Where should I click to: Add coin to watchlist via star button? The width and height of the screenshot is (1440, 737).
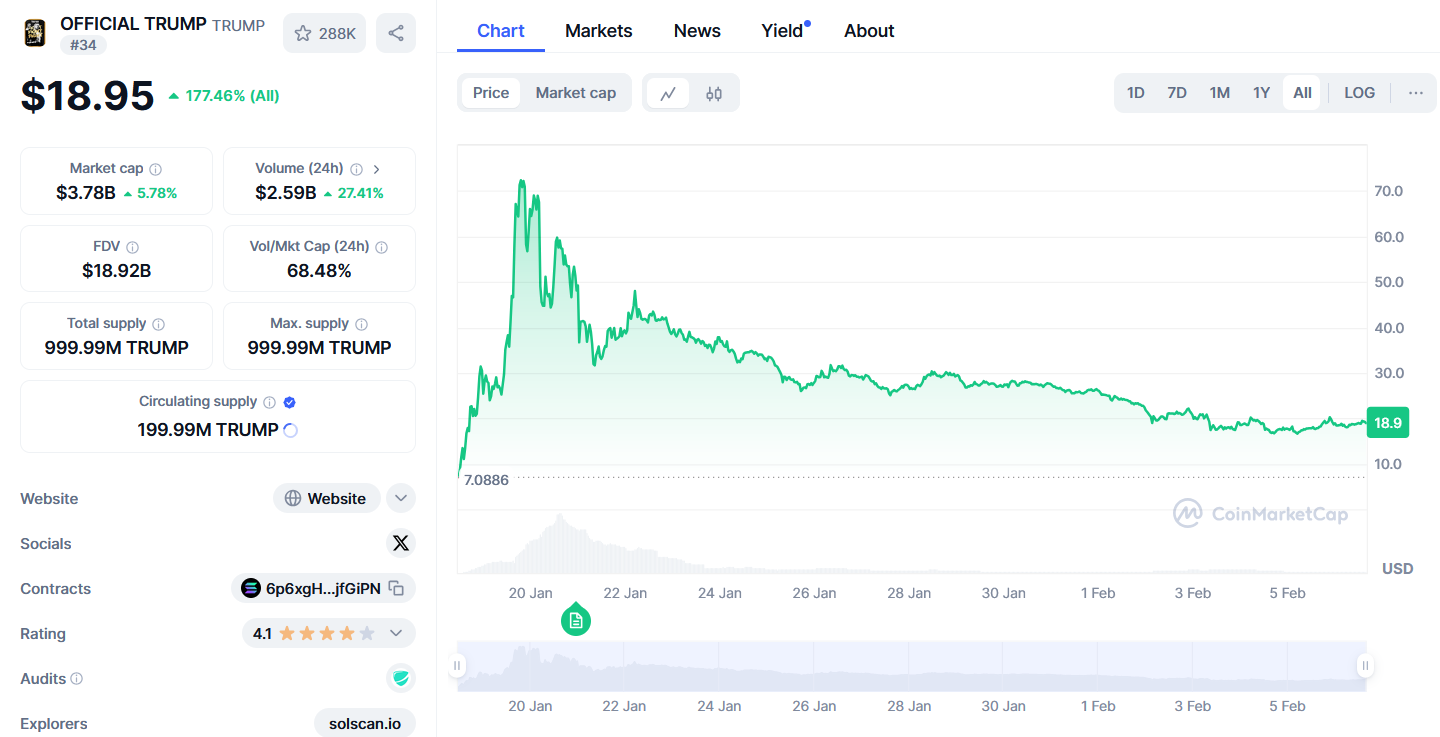[325, 33]
